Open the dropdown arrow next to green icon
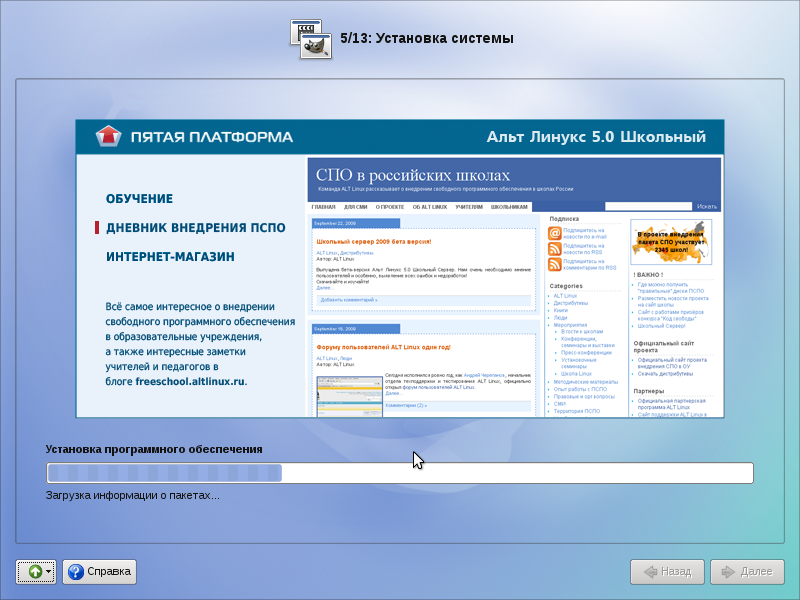Viewport: 800px width, 600px height. (x=49, y=572)
